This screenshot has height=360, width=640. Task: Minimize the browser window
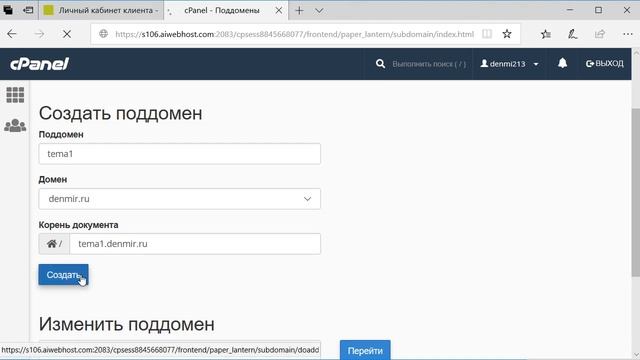(x=570, y=10)
